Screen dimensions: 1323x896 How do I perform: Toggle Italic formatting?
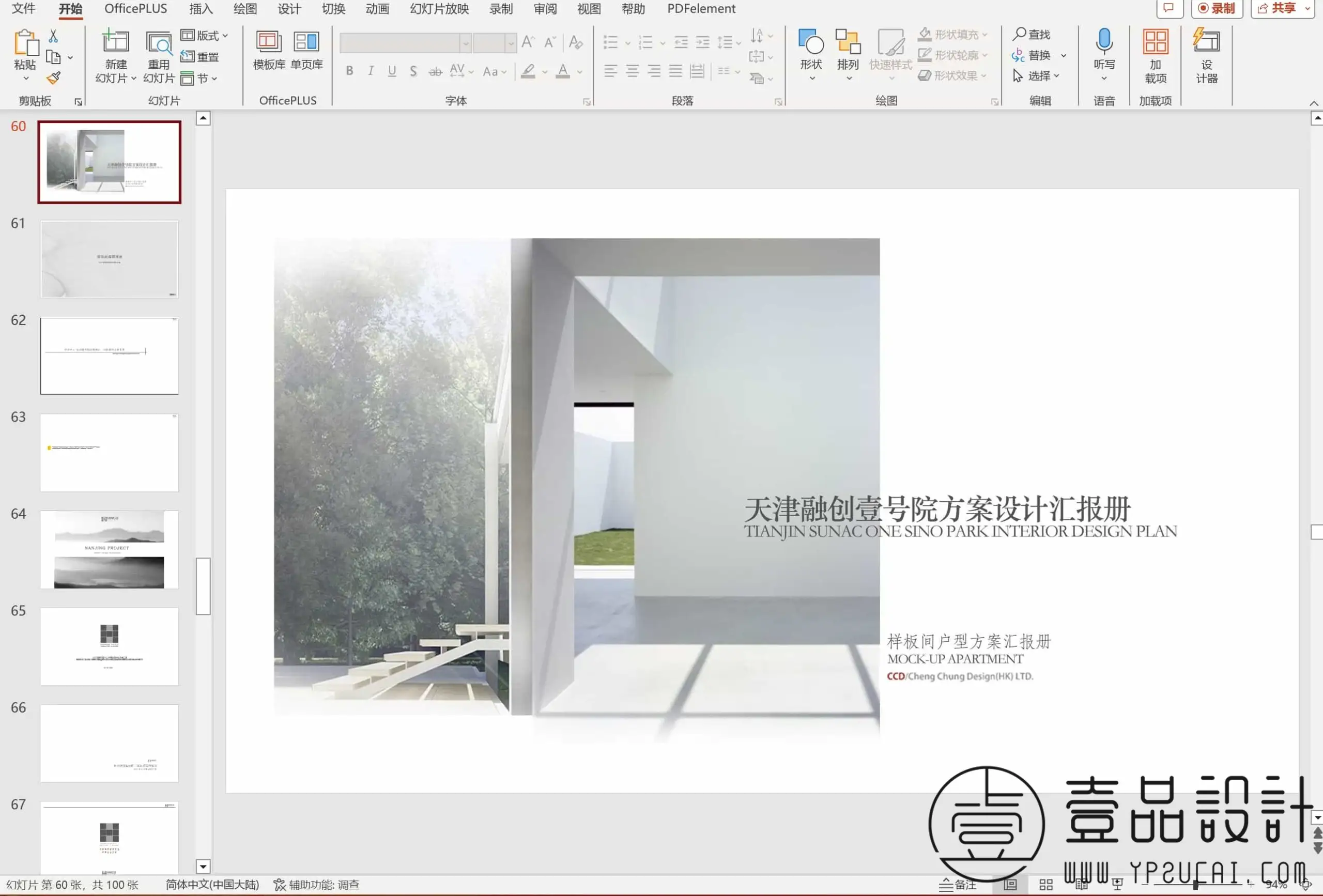pyautogui.click(x=371, y=71)
